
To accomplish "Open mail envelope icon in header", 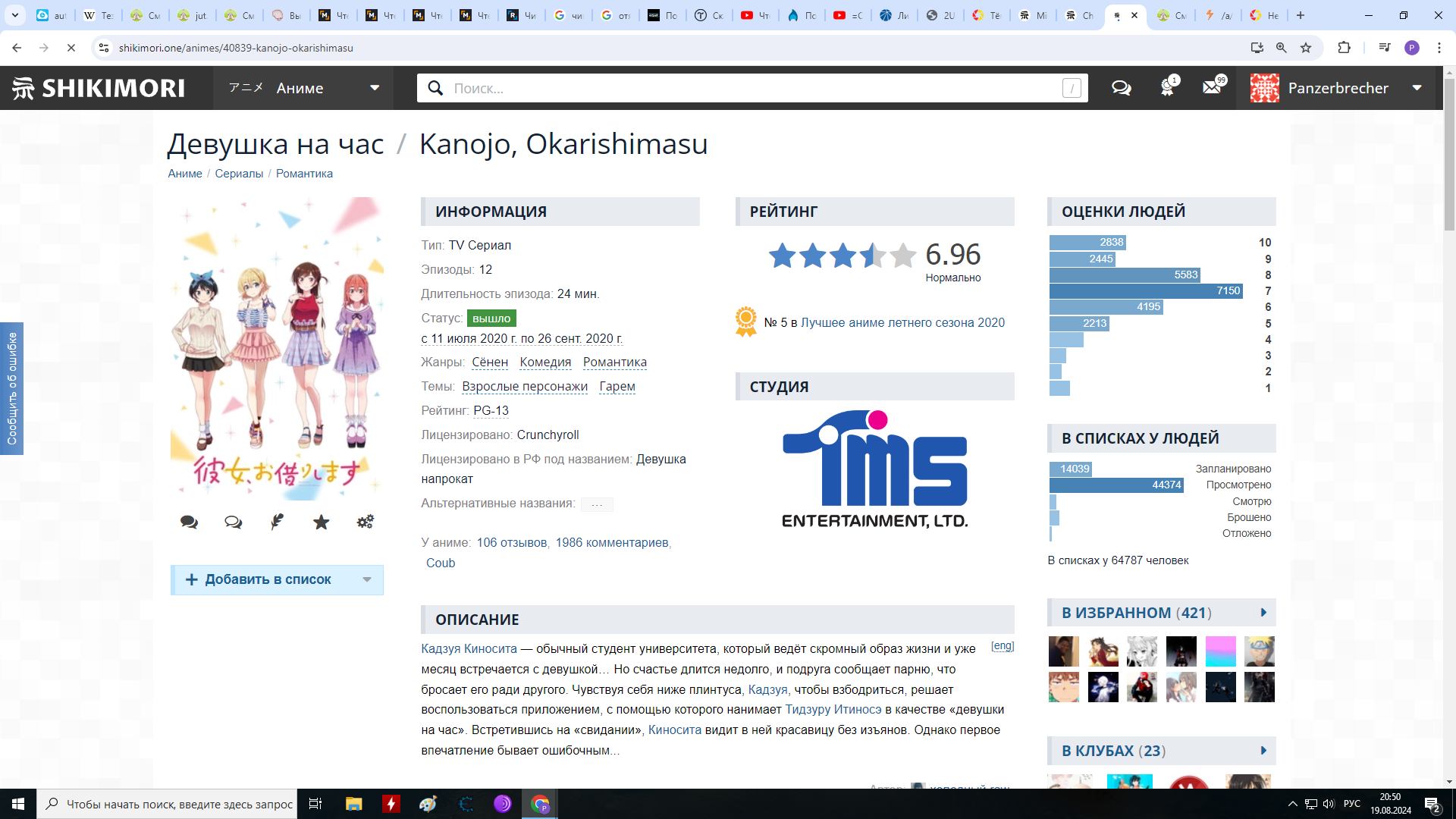I will tap(1212, 88).
